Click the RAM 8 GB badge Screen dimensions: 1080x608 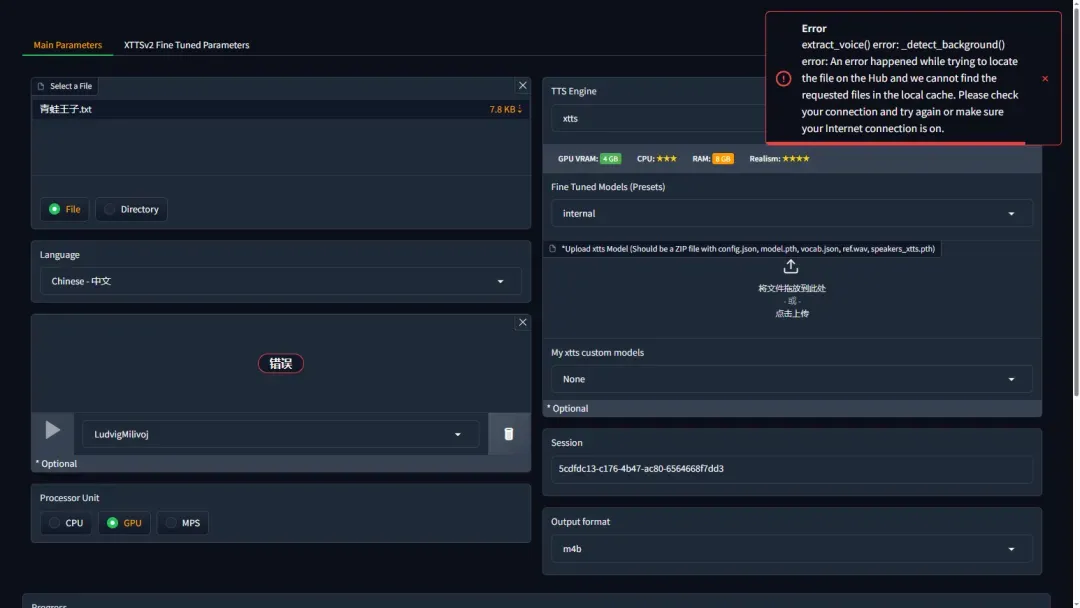723,159
